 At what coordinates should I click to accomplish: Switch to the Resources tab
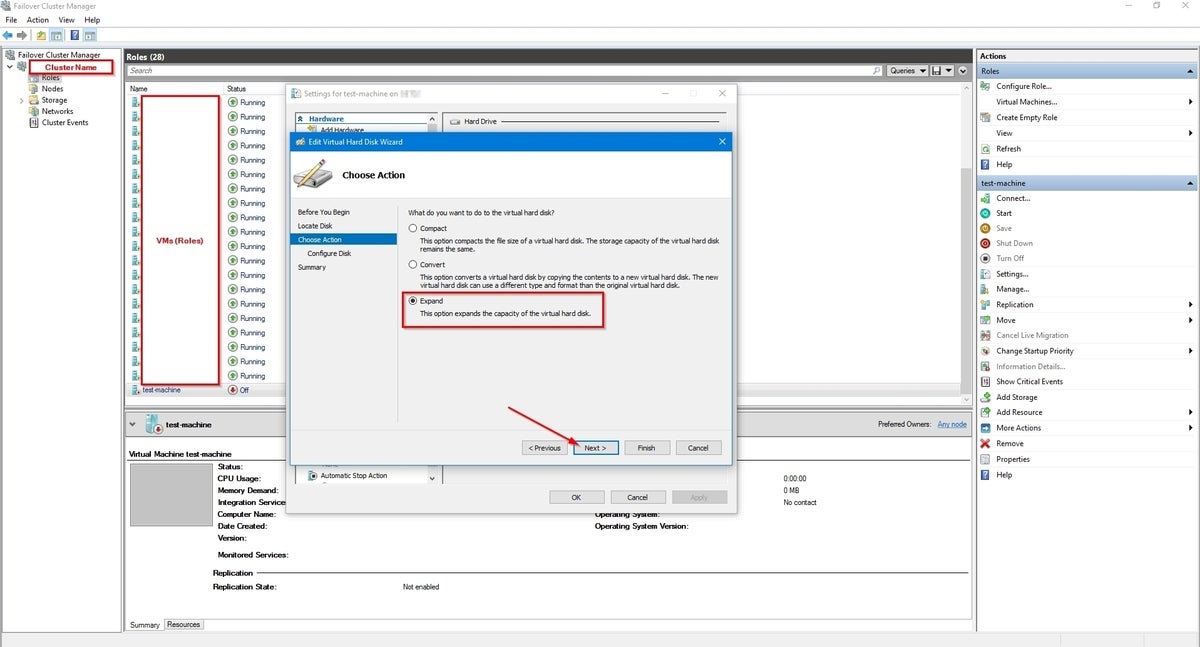[x=184, y=624]
